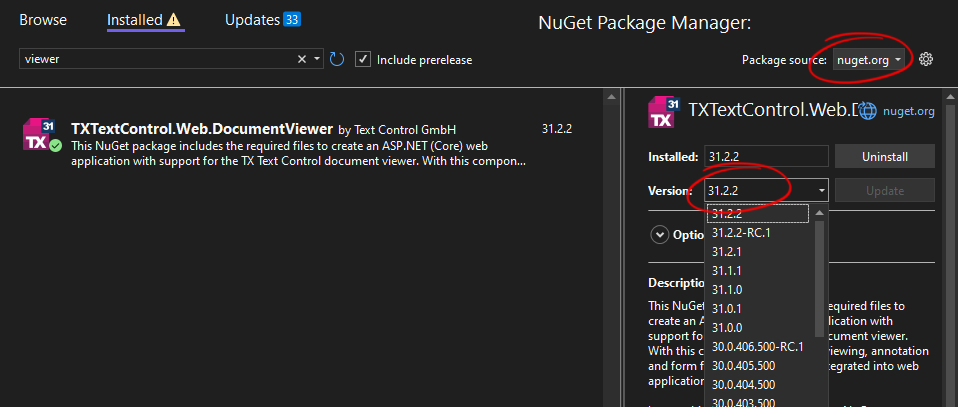The height and width of the screenshot is (407, 958).
Task: Choose version 31.2.1
Action: tap(759, 252)
